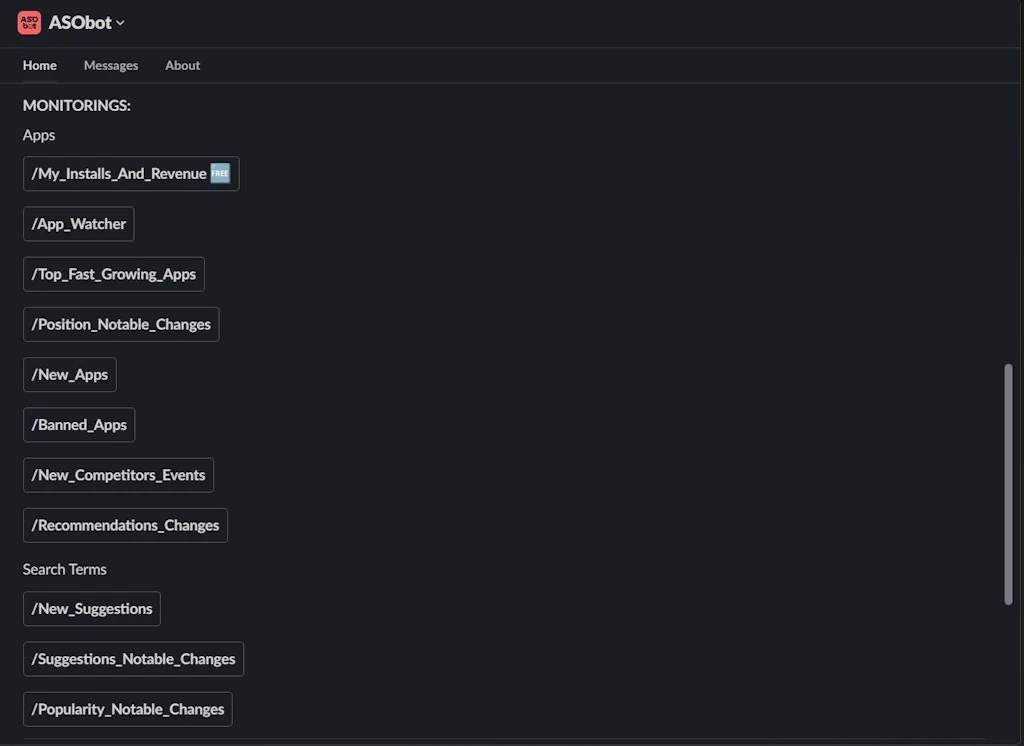Click the /Banned_Apps button
This screenshot has width=1024, height=746.
click(78, 424)
